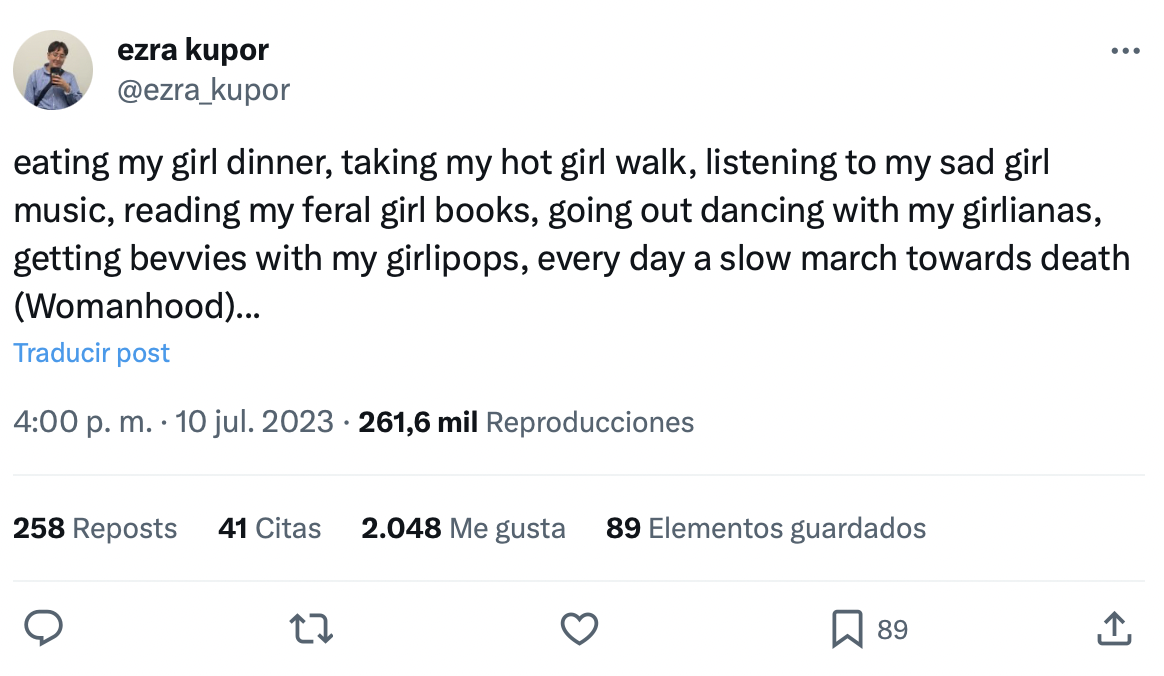Screen dimensions: 1164x676
Task: View 261,6 mil Reproducciones analytics
Action: [526, 422]
